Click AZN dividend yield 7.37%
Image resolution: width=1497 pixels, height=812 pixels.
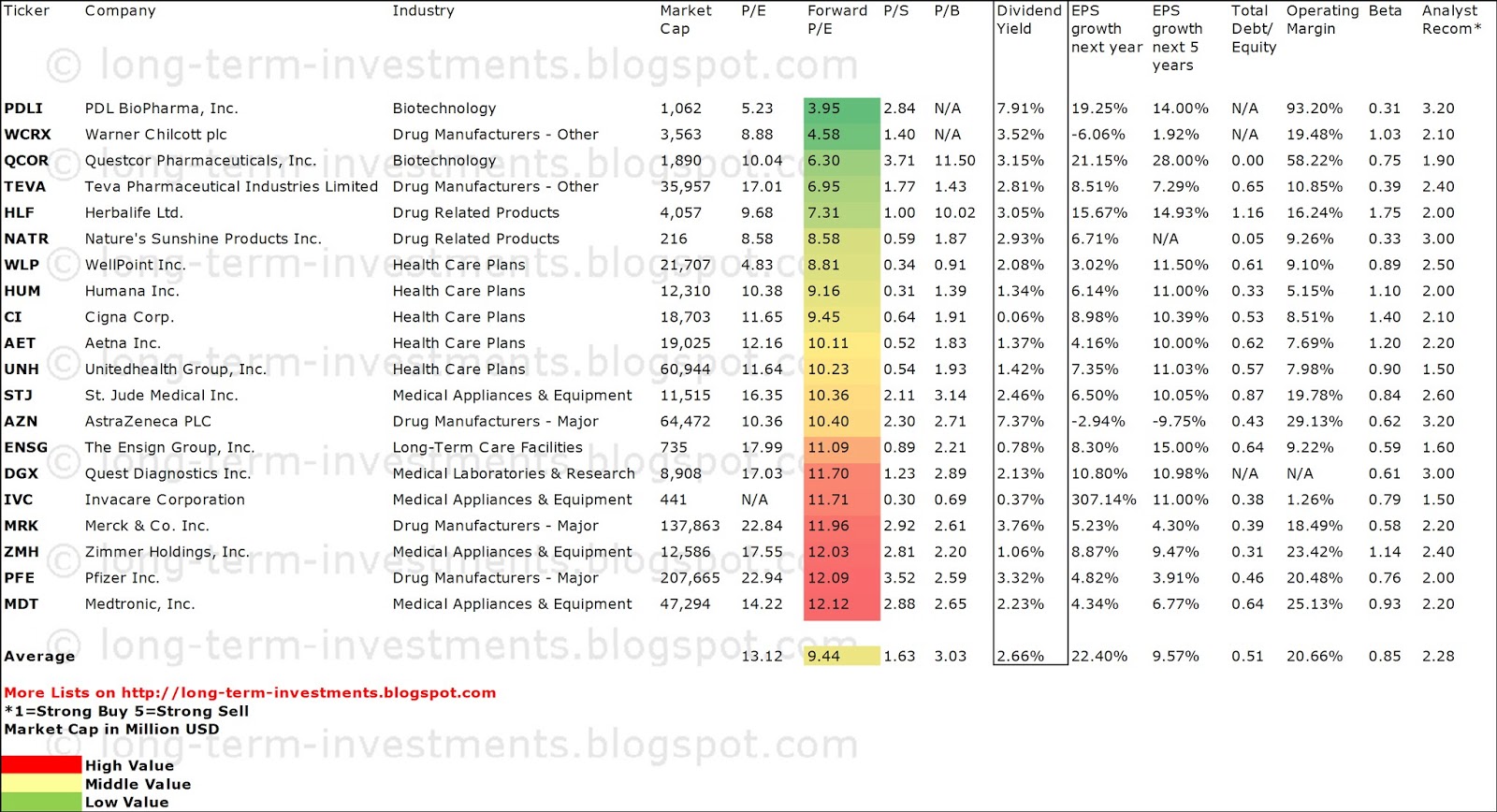pos(1021,422)
